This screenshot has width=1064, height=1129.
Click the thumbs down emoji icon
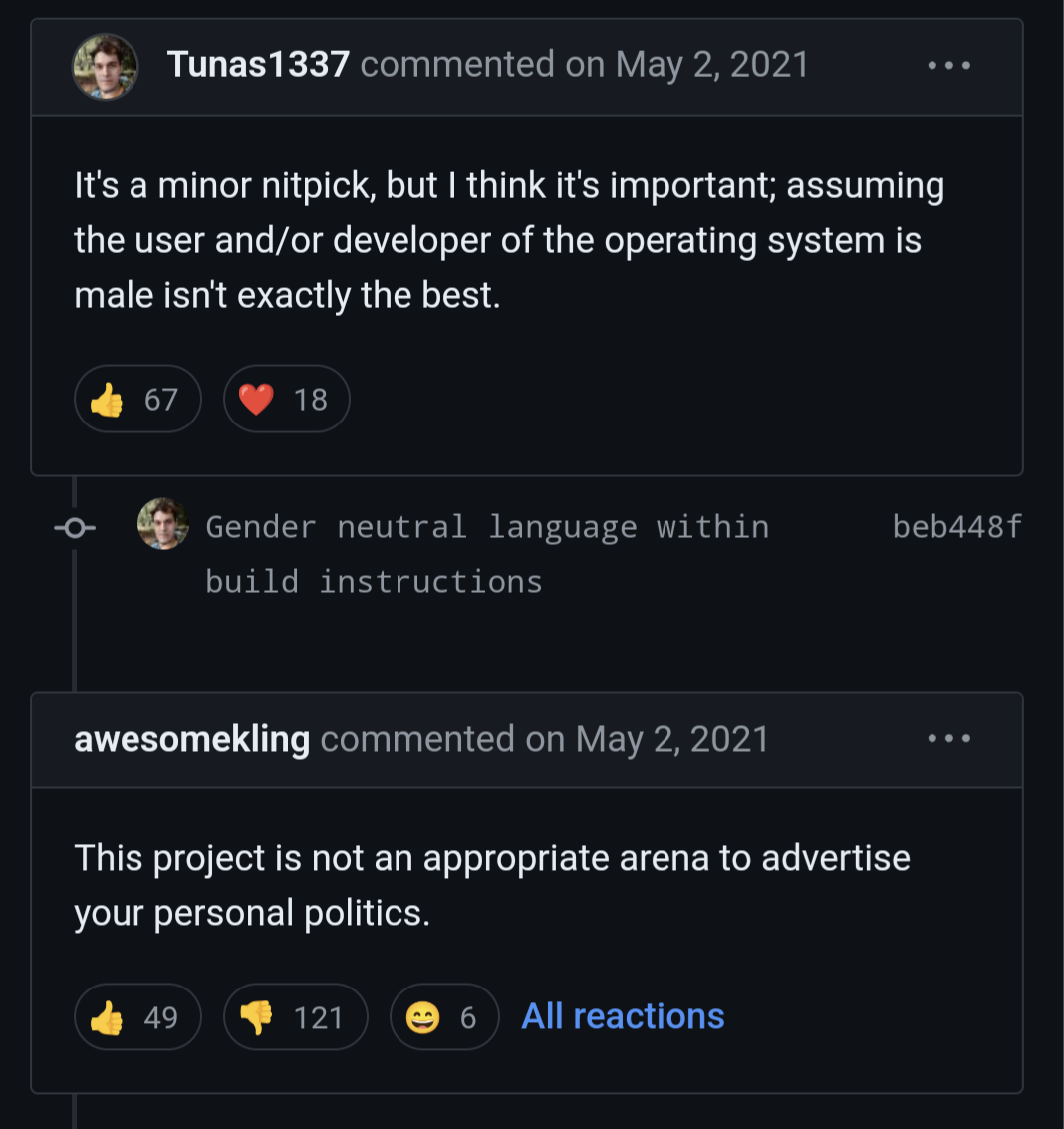[x=256, y=1017]
